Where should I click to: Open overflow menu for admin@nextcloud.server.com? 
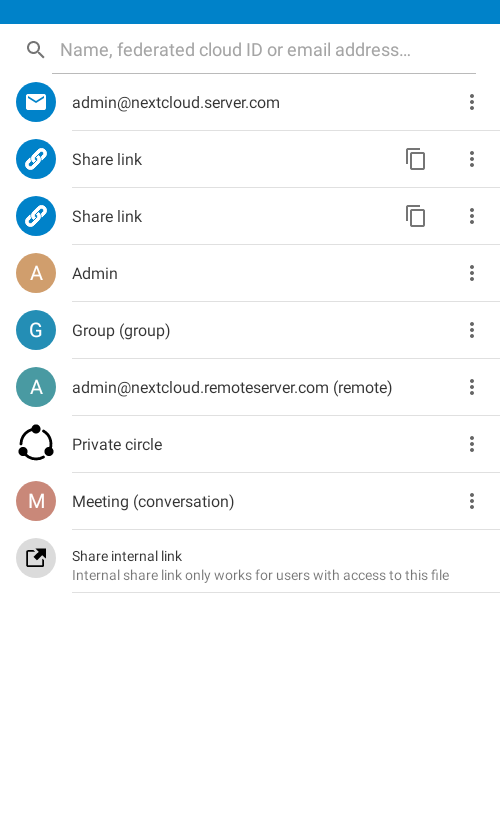(472, 102)
